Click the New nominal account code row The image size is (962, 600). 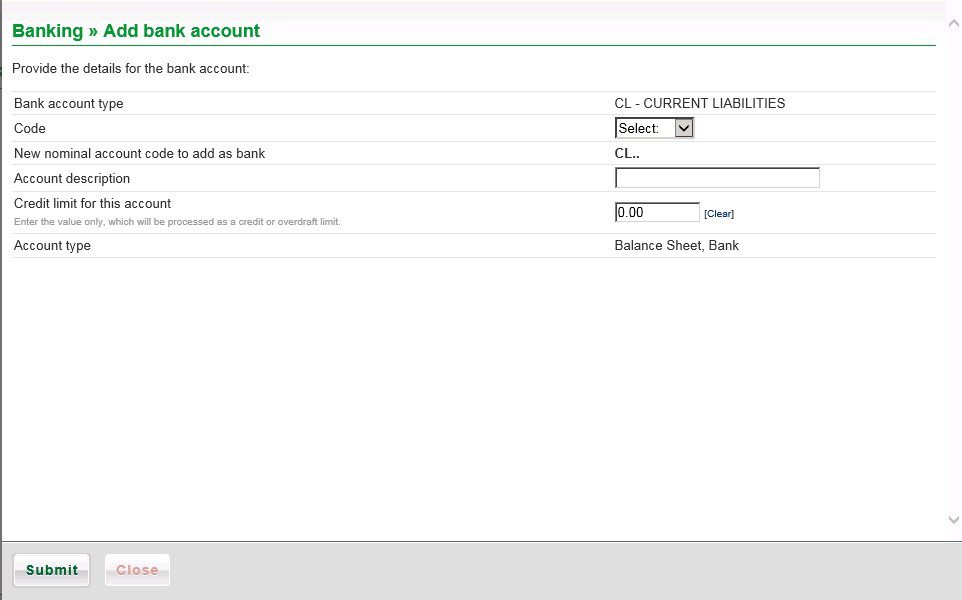pos(139,153)
